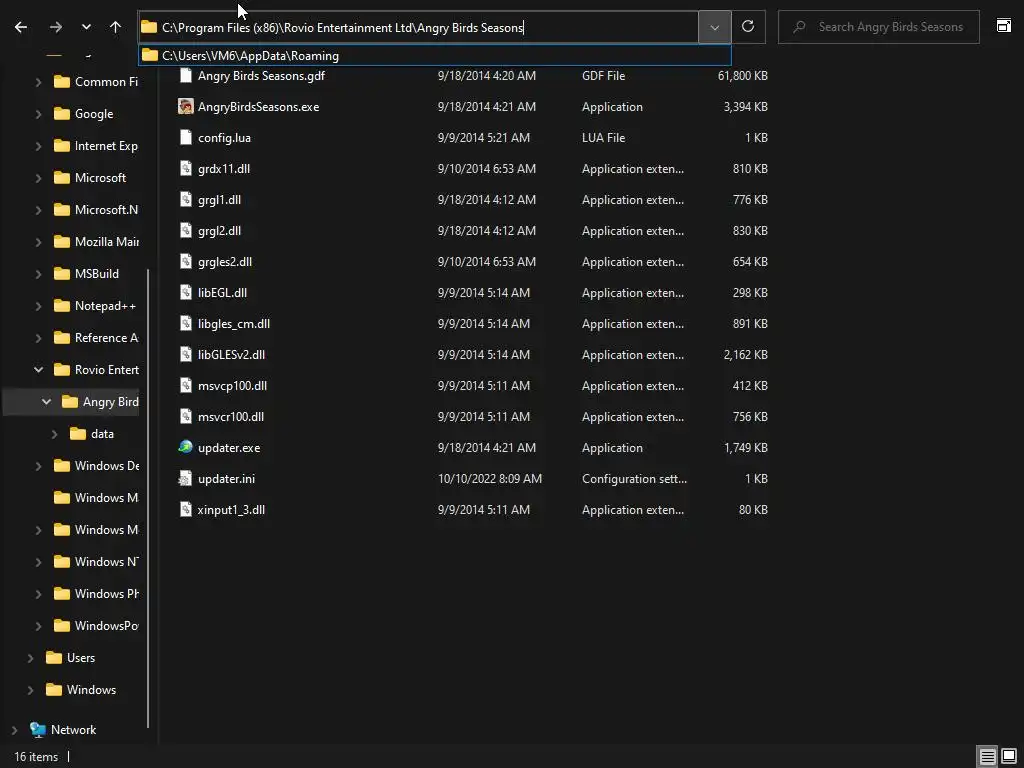
Task: Click the Search Angry Birds Seasons box
Action: pos(879,27)
